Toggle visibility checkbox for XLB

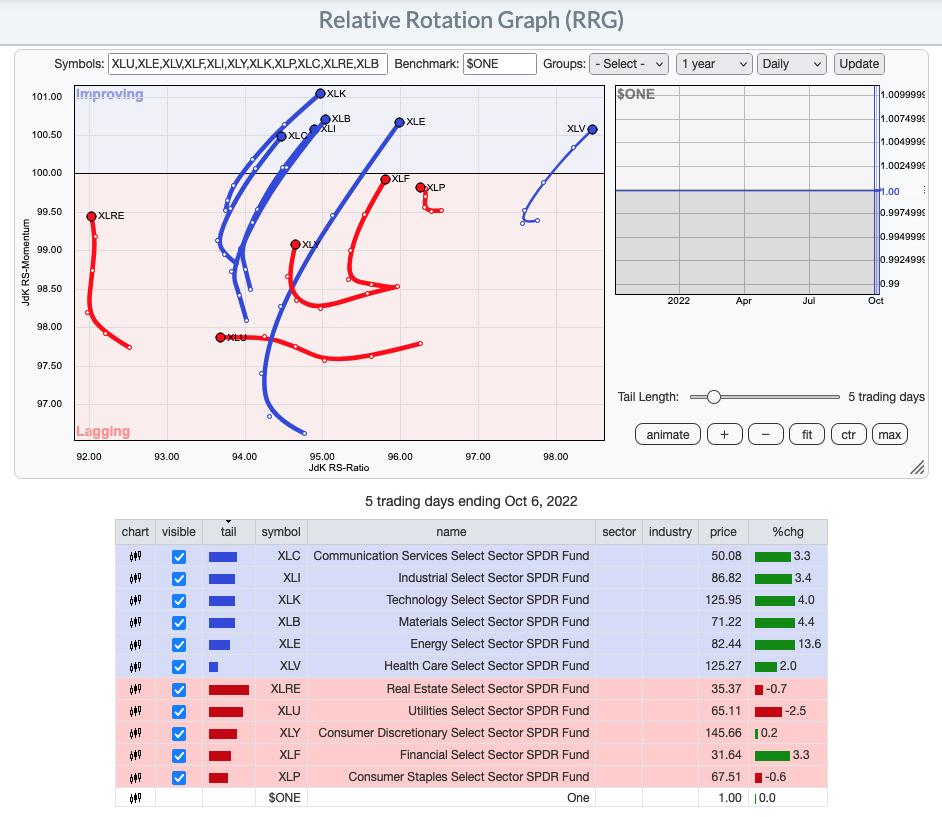(x=179, y=622)
